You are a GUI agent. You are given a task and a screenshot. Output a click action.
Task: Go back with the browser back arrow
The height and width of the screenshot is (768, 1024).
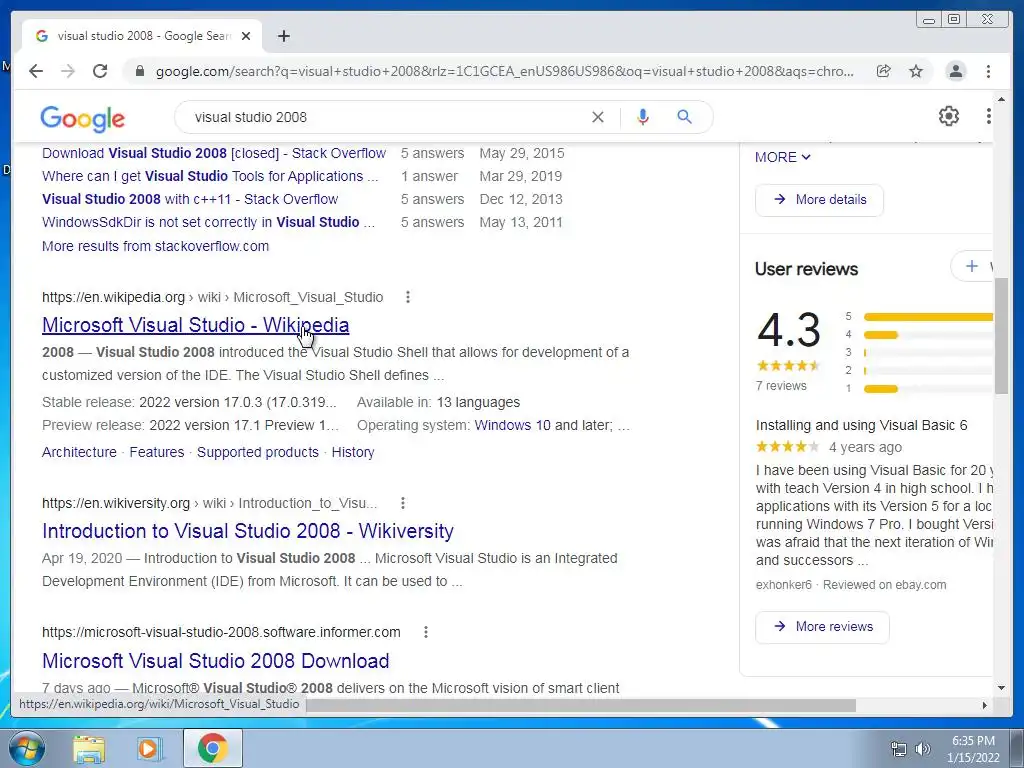36,71
